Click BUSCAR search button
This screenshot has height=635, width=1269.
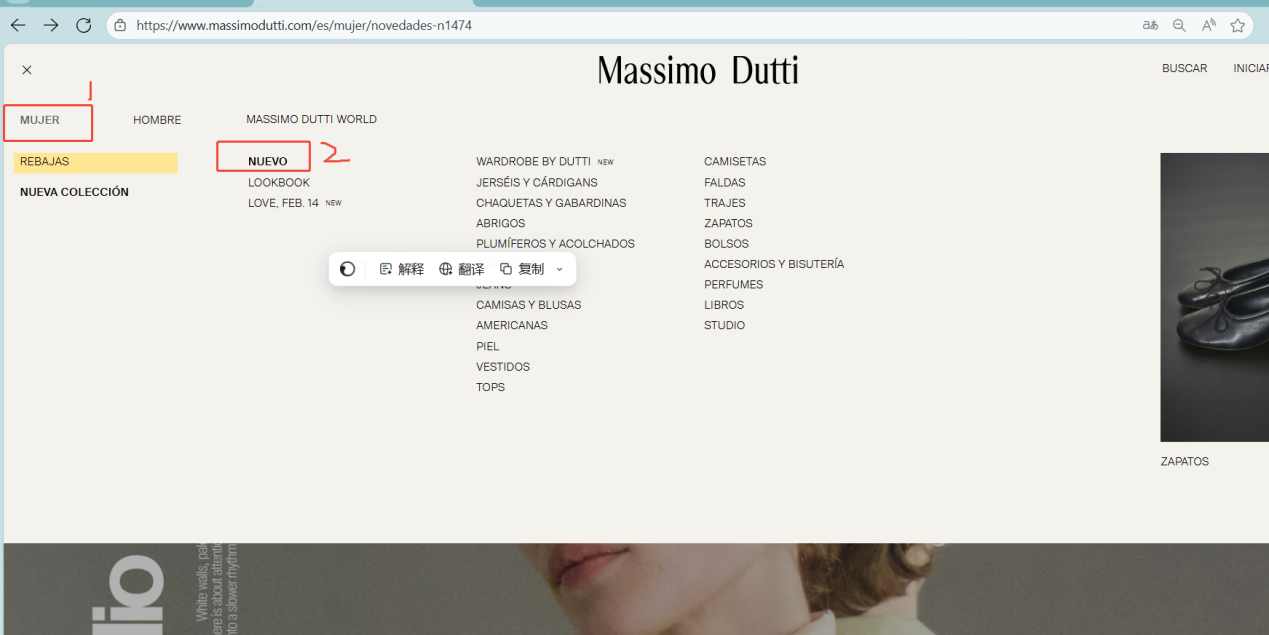click(x=1184, y=69)
